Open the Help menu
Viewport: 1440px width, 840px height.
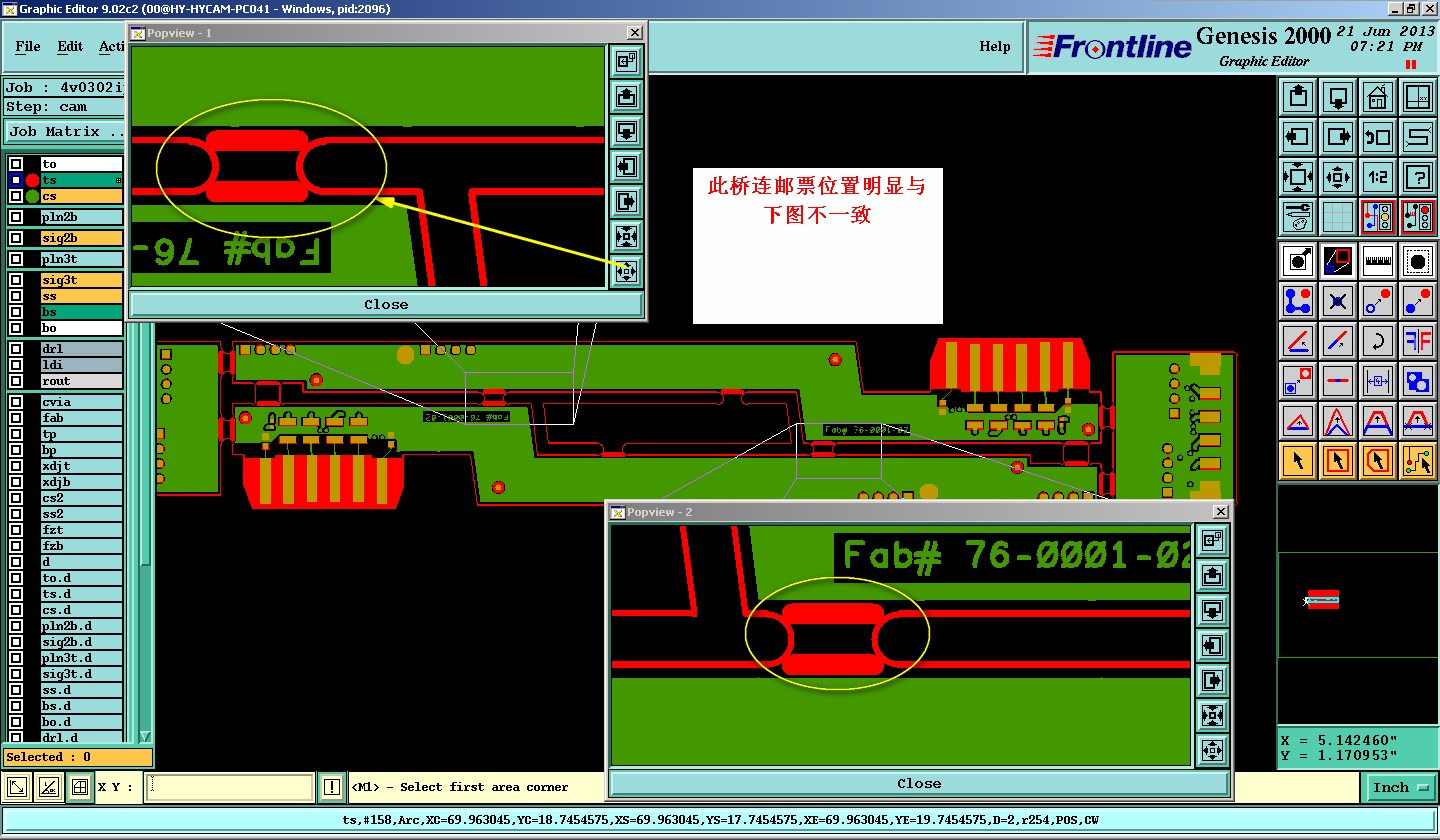tap(994, 46)
